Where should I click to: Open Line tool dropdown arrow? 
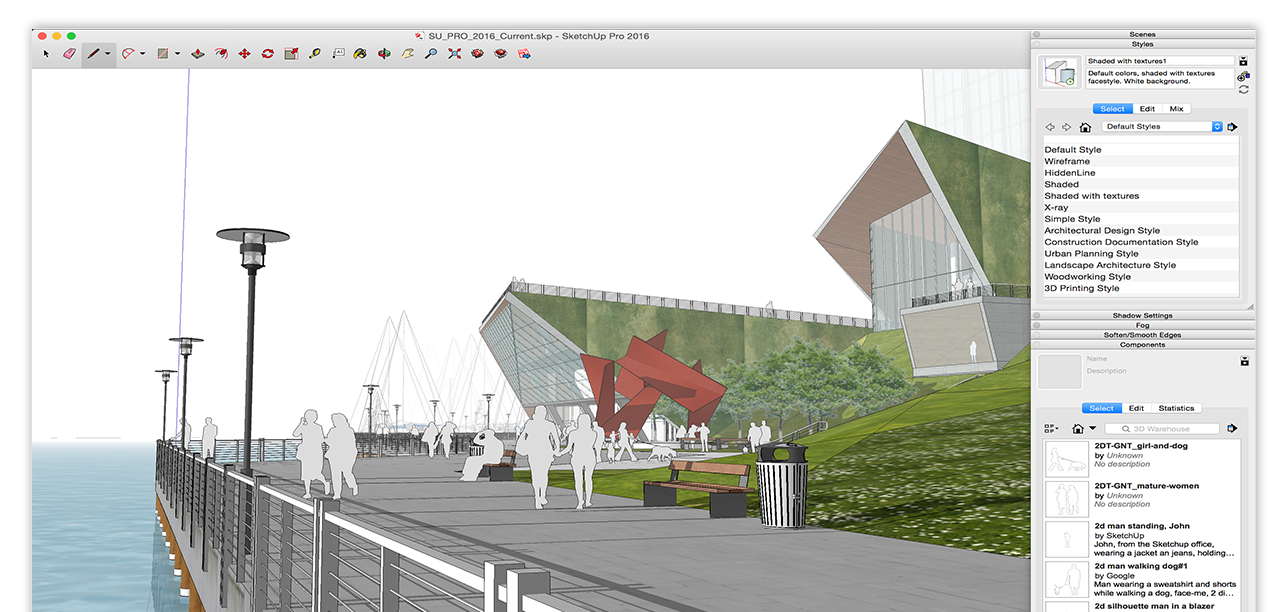pyautogui.click(x=108, y=54)
